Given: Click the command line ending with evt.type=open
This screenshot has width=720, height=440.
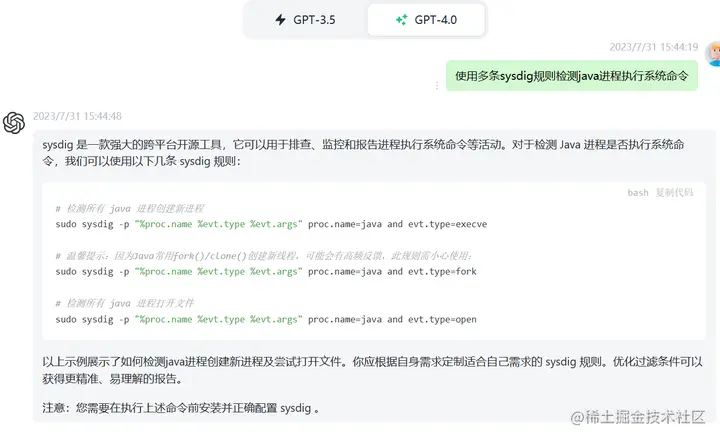Looking at the screenshot, I should (x=266, y=319).
